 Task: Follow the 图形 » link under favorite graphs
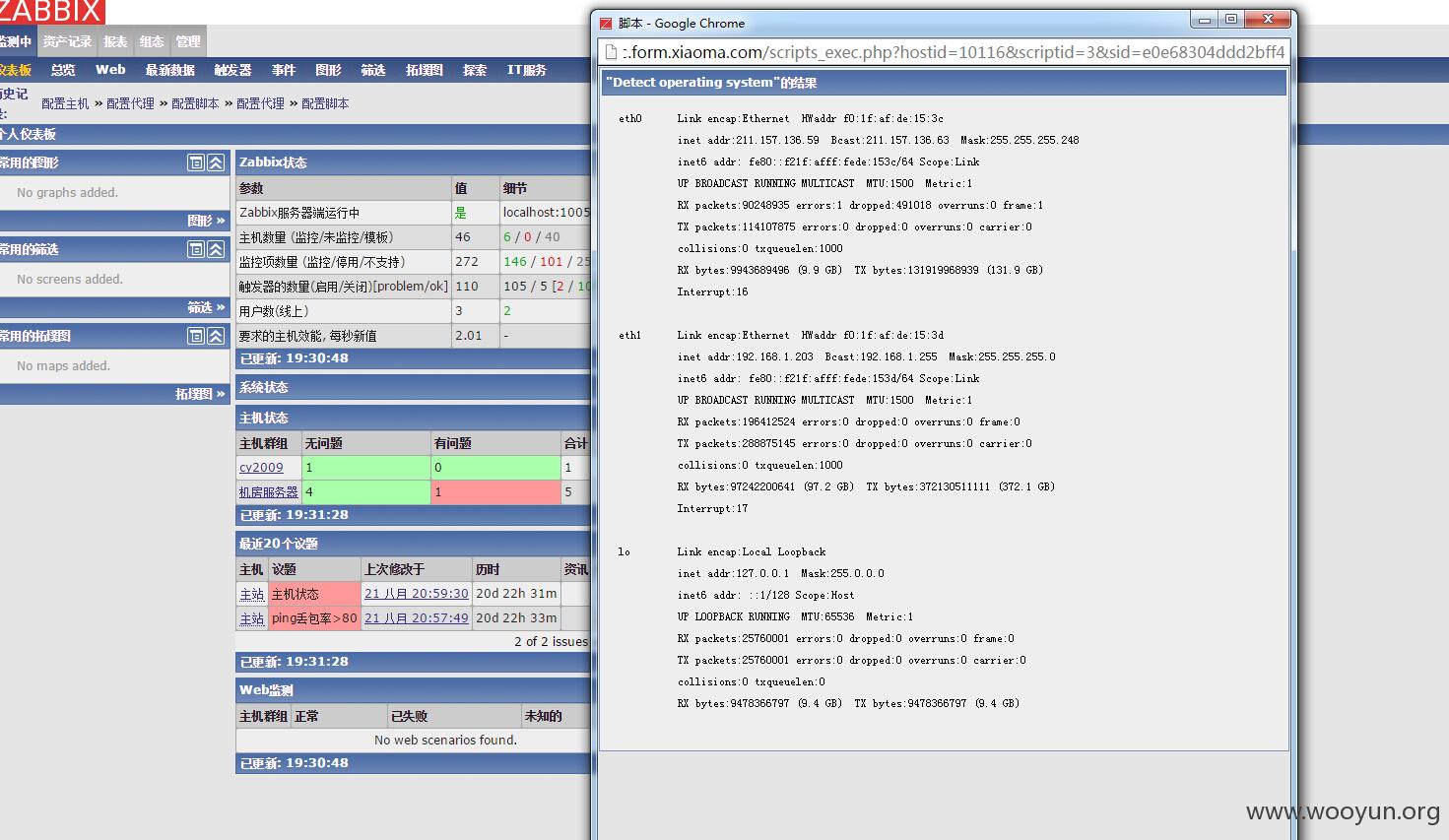[206, 221]
